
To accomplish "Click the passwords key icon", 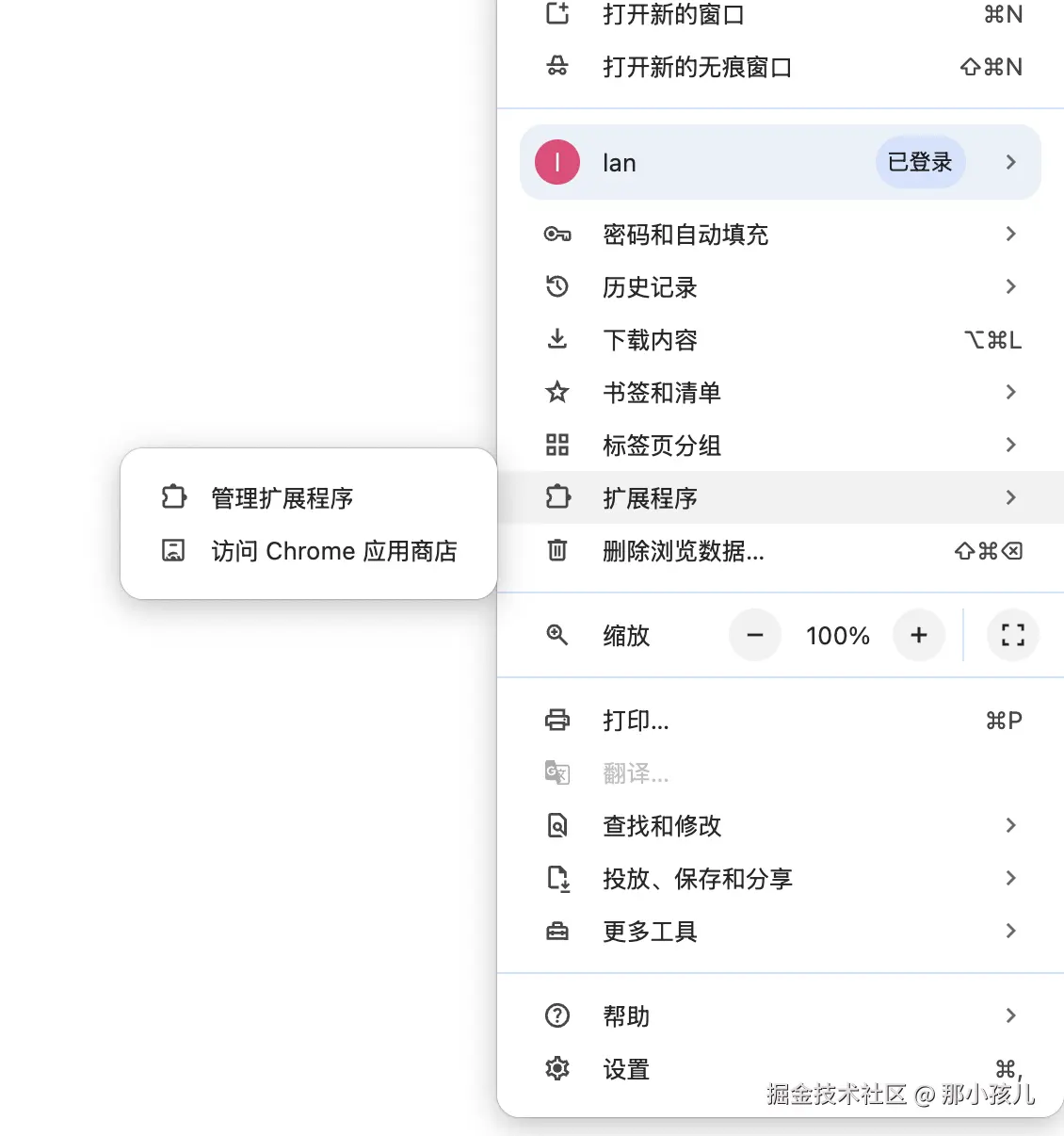I will 557,235.
